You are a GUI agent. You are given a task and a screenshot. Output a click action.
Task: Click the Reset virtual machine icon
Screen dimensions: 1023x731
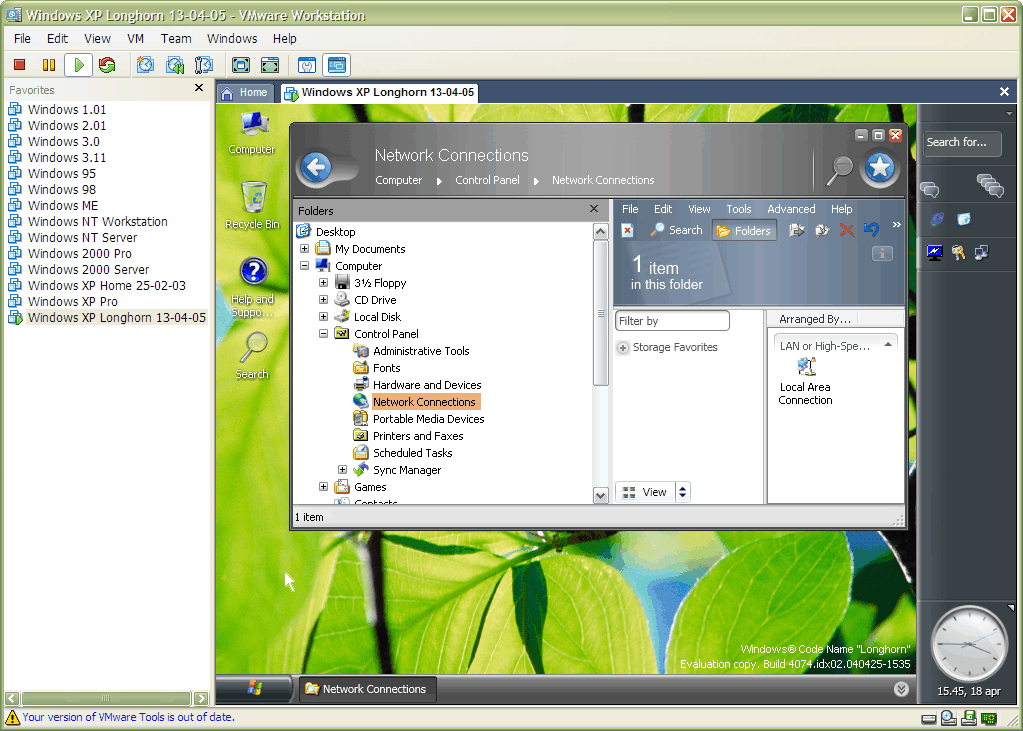click(x=107, y=65)
